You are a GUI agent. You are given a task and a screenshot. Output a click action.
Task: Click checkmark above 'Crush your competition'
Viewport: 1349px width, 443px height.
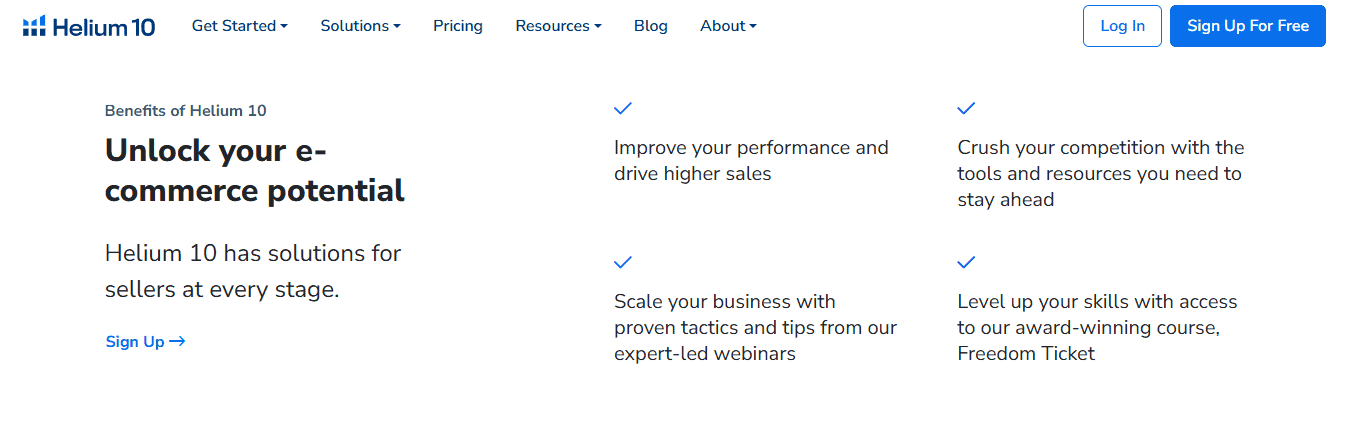[x=966, y=108]
